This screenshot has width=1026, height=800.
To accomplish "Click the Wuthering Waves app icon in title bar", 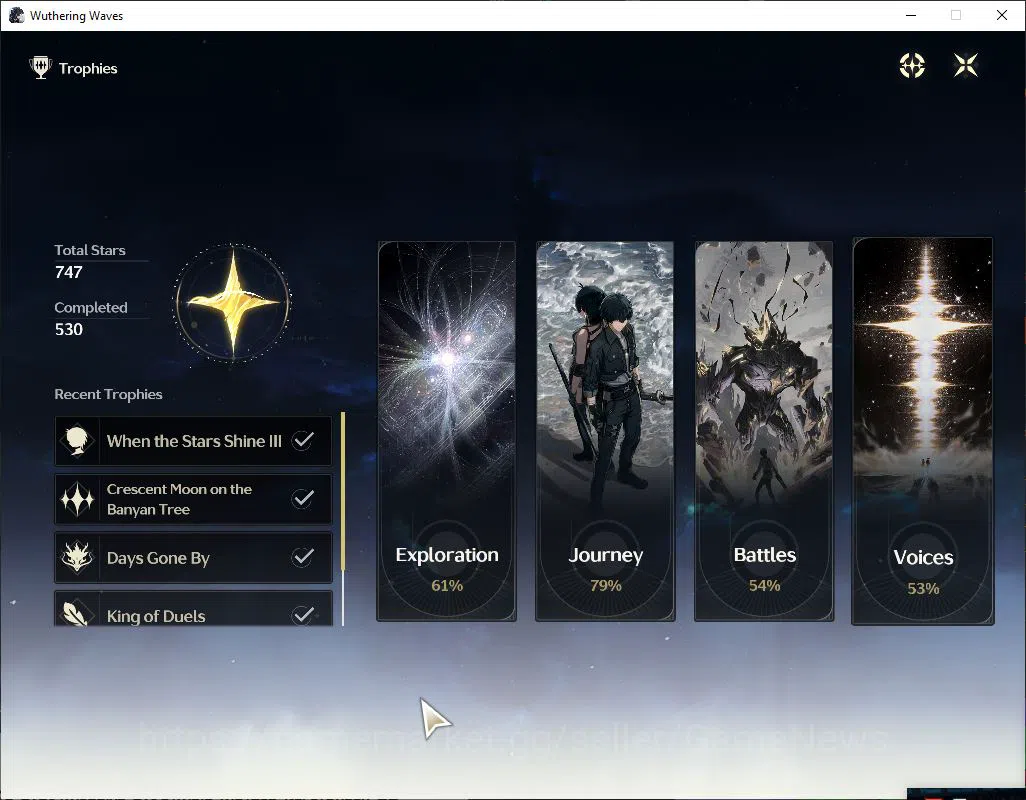I will [16, 15].
